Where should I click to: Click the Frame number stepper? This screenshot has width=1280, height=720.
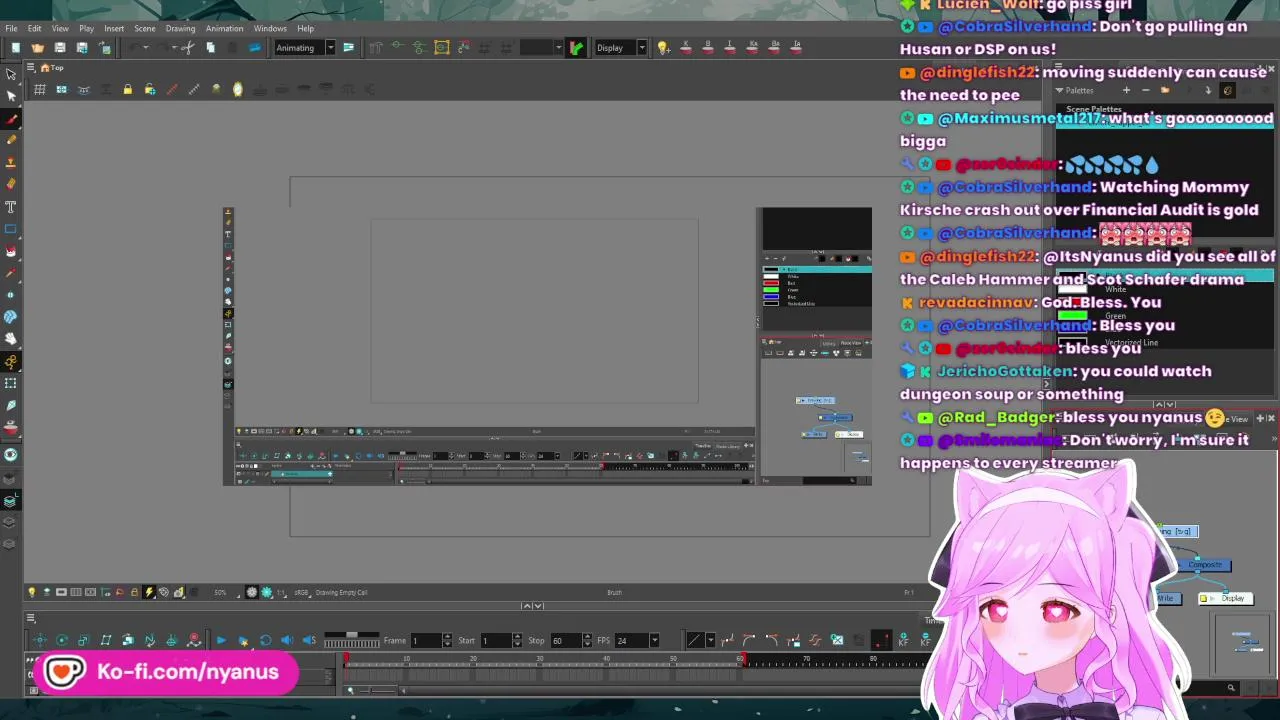point(447,640)
